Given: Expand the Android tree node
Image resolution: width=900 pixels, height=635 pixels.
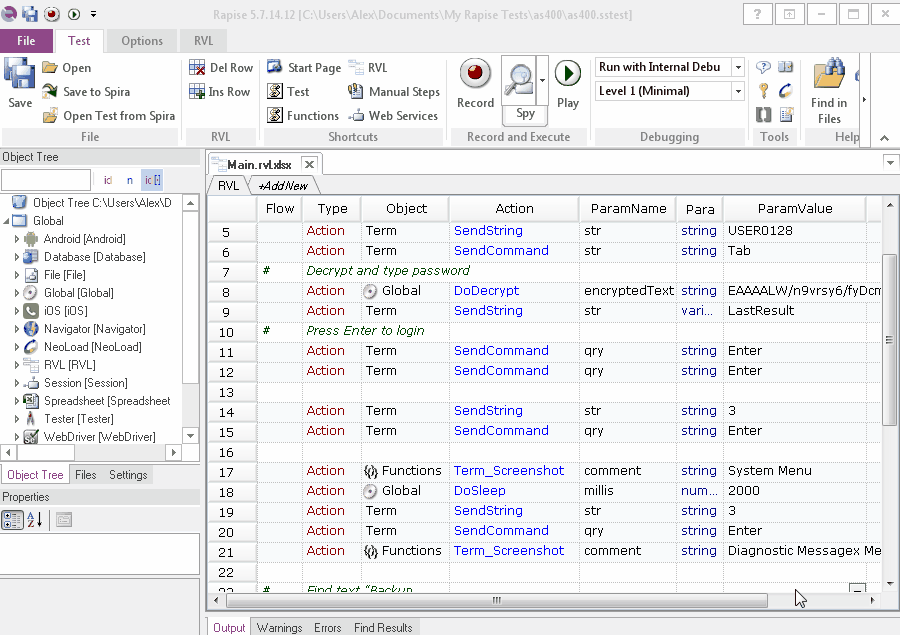Looking at the screenshot, I should [17, 239].
